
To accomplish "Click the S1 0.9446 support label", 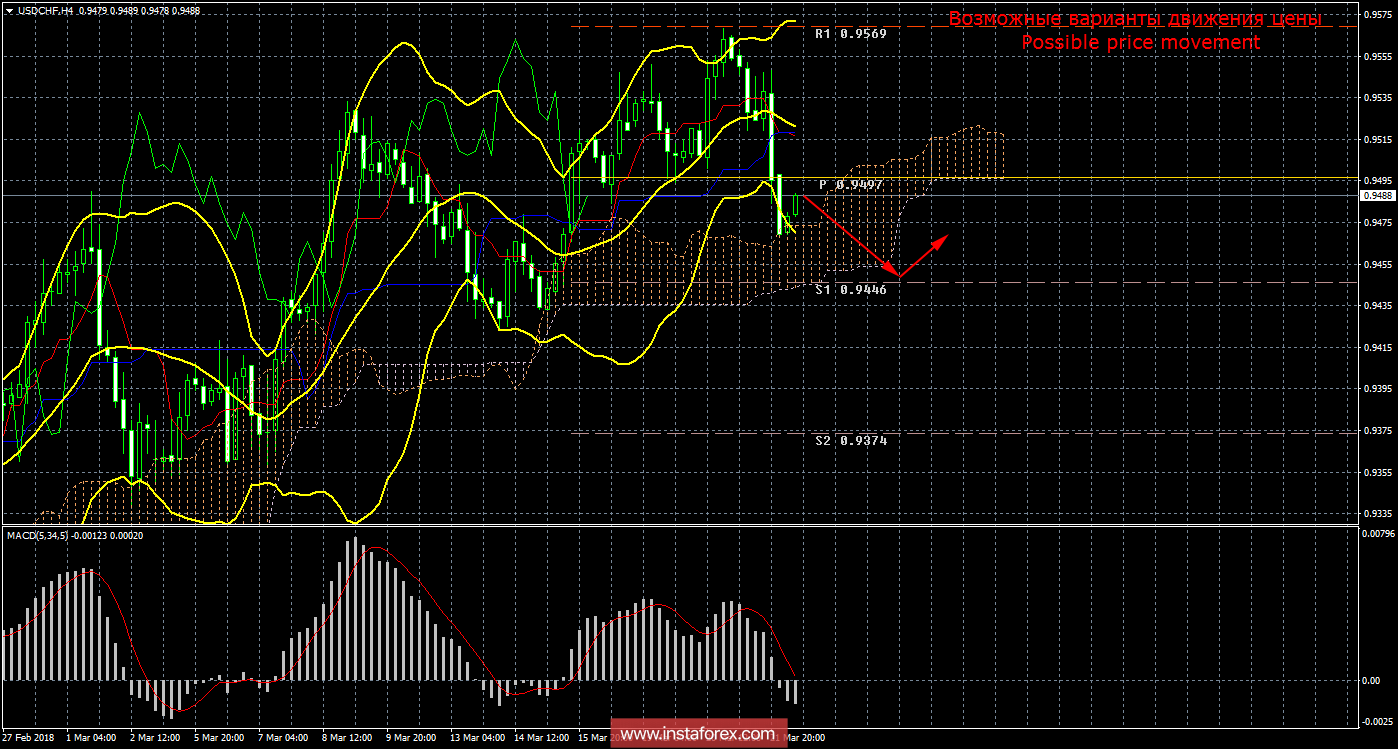I will (850, 289).
